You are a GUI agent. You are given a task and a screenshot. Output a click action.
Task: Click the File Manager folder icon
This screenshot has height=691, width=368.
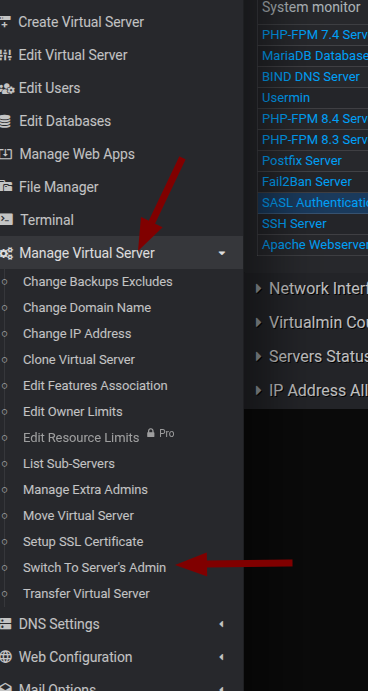[x=6, y=186]
